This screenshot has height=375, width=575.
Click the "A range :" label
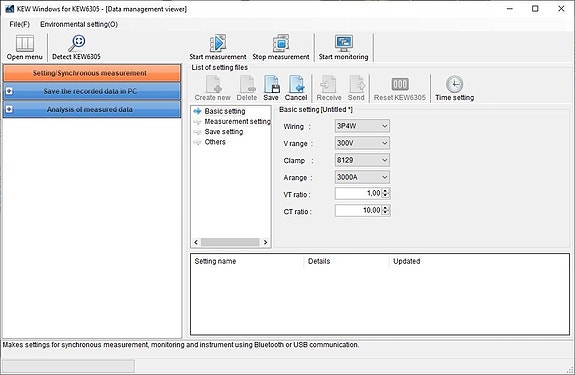[x=298, y=178]
